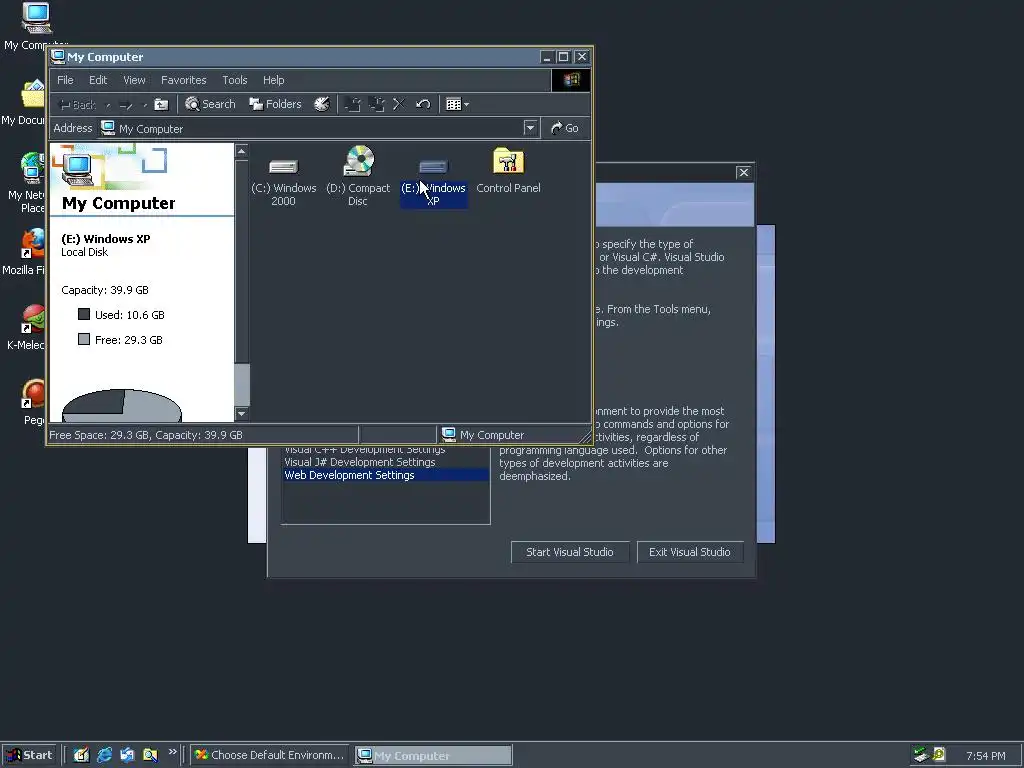Click the Free Space status bar text
The width and height of the screenshot is (1024, 768).
click(146, 435)
